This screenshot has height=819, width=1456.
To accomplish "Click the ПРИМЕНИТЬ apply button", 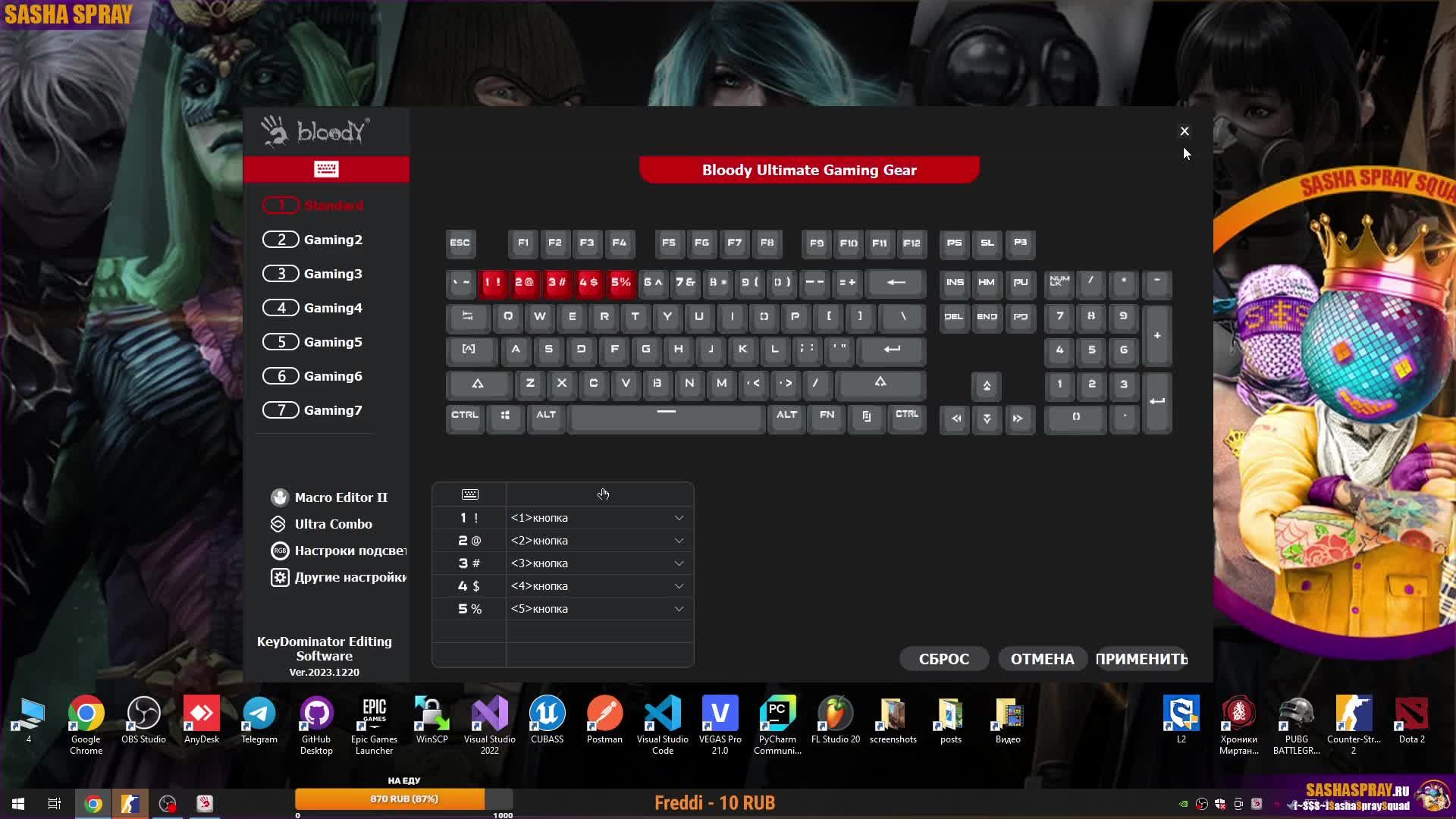I will [1141, 659].
